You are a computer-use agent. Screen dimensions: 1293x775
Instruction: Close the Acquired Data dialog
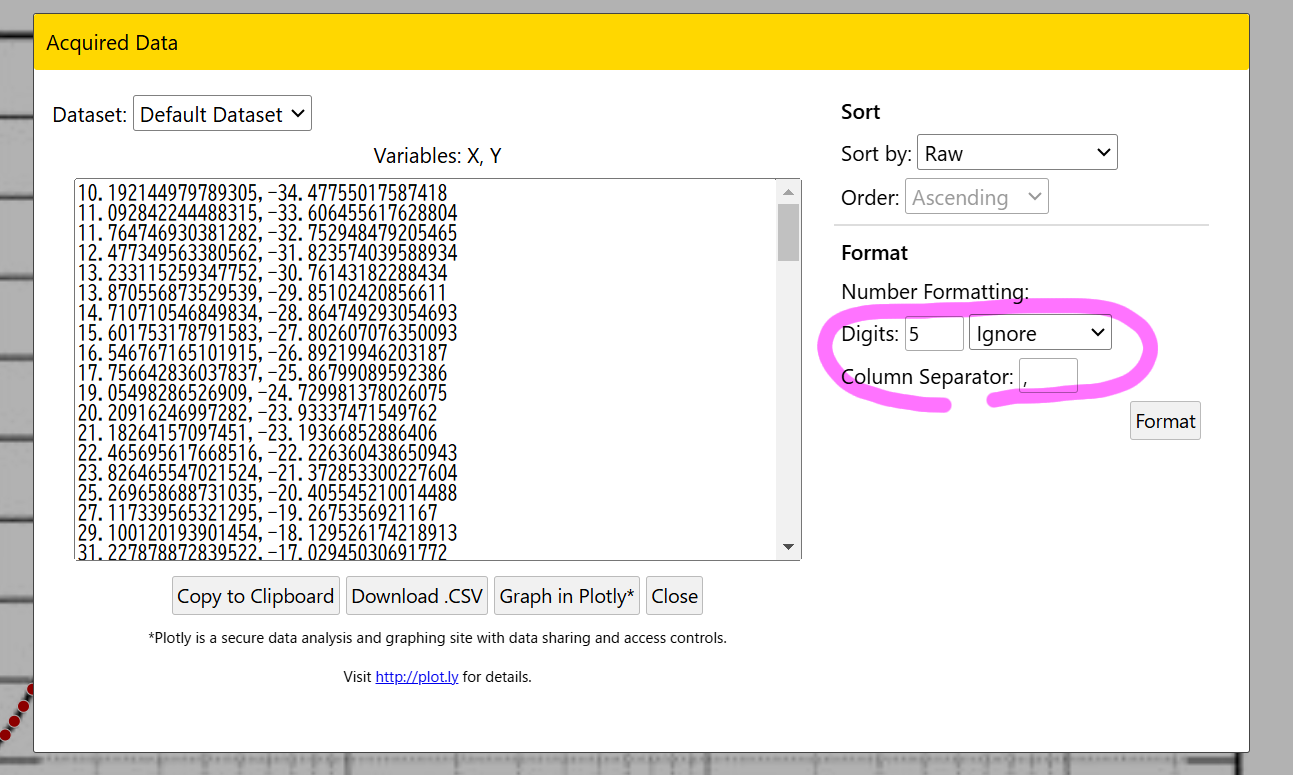coord(674,596)
